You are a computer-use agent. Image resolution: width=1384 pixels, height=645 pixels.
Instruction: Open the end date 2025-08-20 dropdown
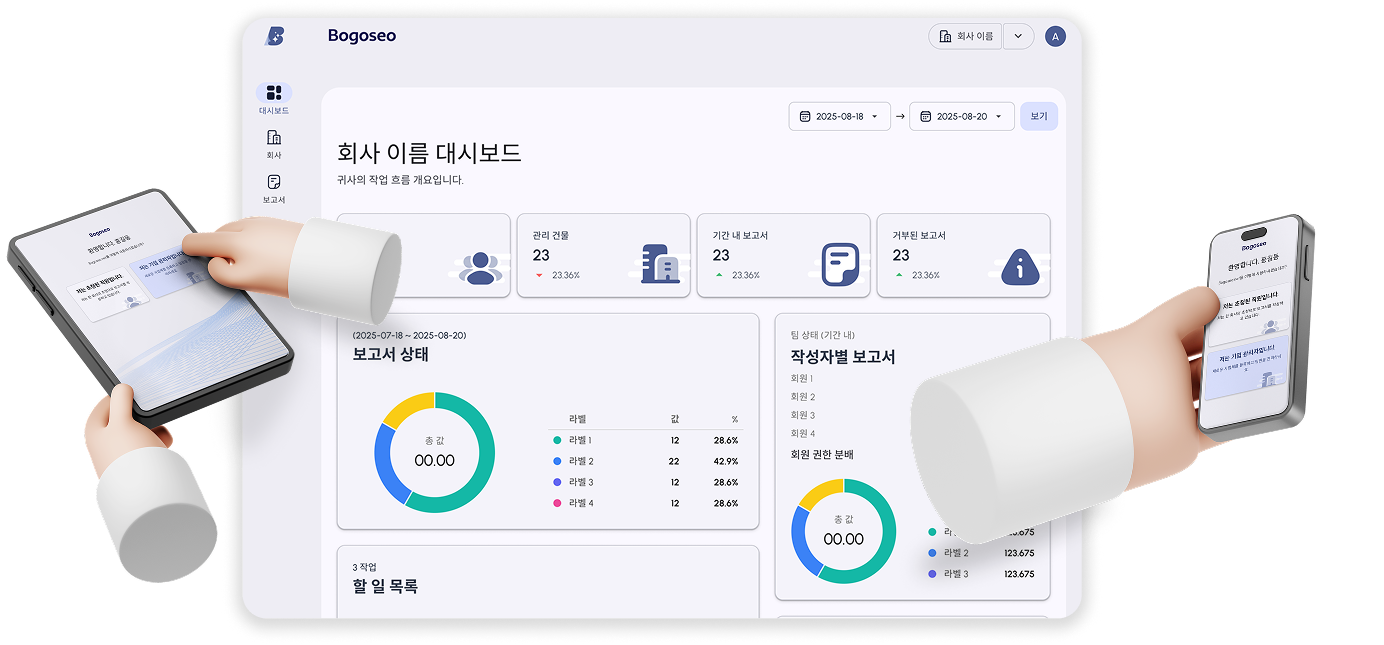pos(961,116)
